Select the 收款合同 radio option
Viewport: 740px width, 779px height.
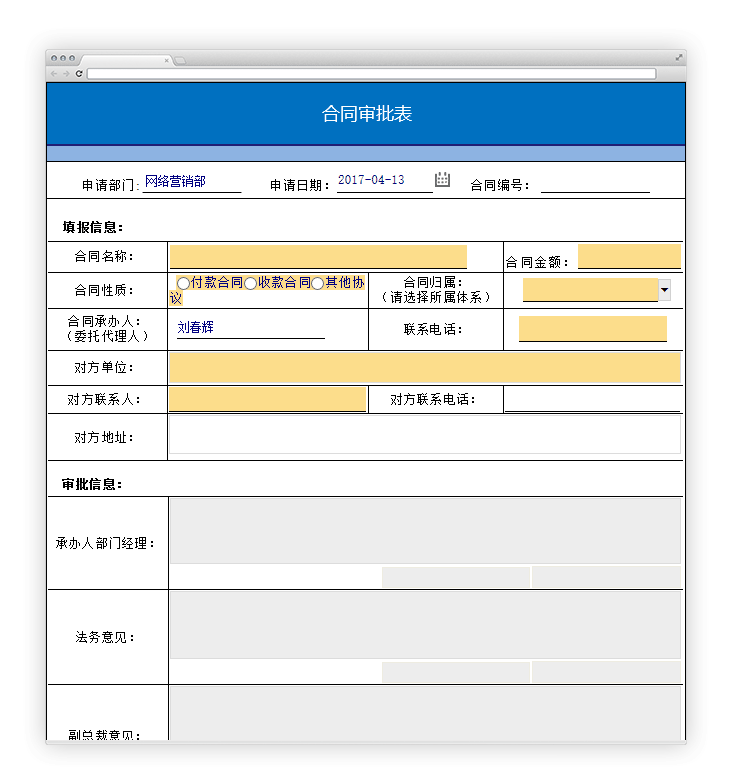point(251,284)
